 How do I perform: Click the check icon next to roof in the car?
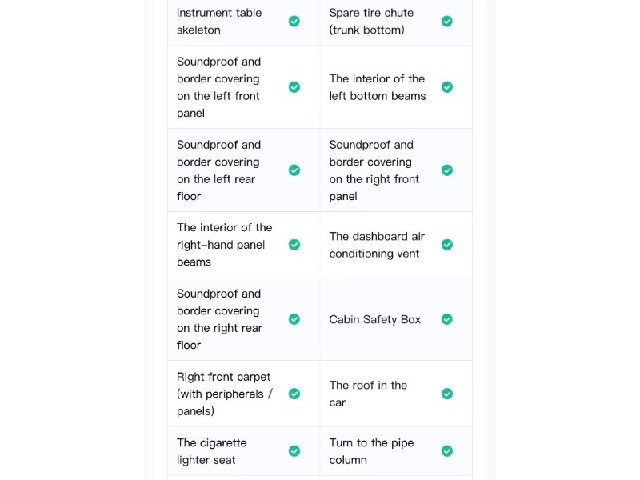click(x=447, y=394)
